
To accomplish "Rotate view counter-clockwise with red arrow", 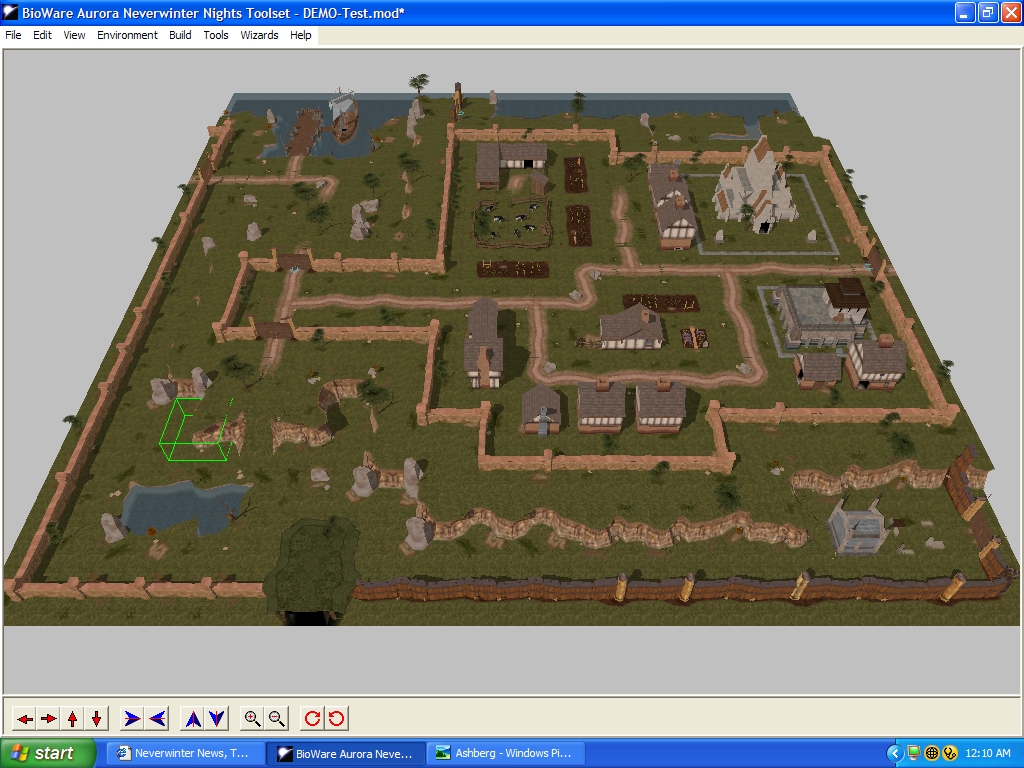I will click(337, 718).
